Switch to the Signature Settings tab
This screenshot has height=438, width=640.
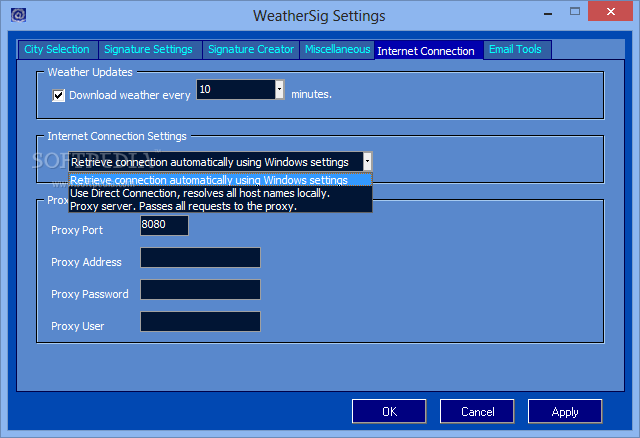point(149,50)
